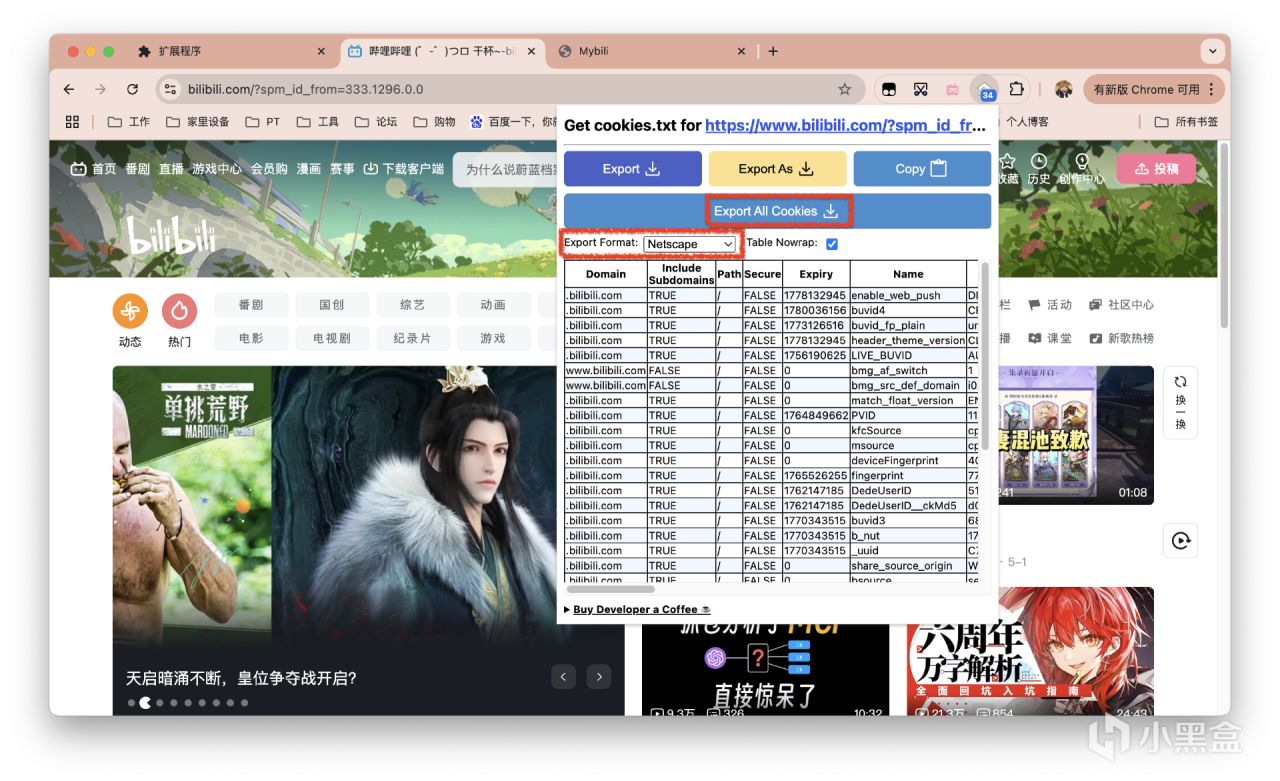Image resolution: width=1280 pixels, height=781 pixels.
Task: Select 热门 flame icon
Action: (180, 312)
